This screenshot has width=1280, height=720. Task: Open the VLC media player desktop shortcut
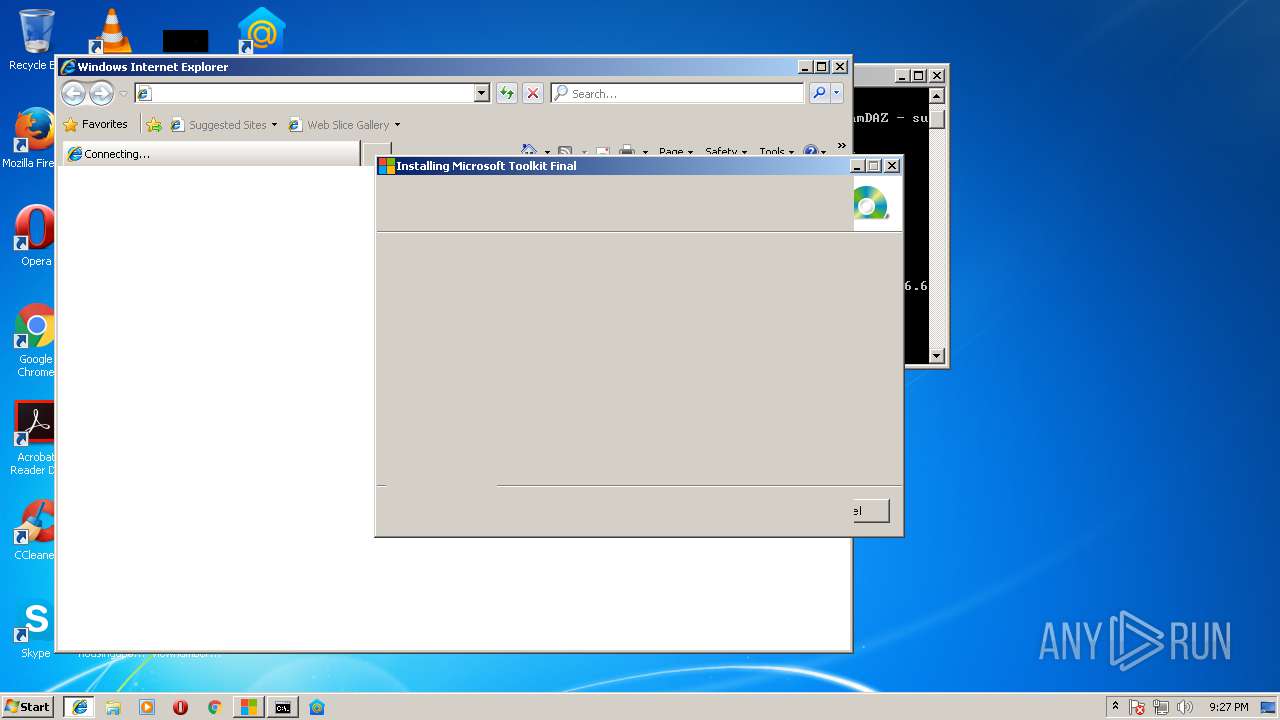(111, 31)
